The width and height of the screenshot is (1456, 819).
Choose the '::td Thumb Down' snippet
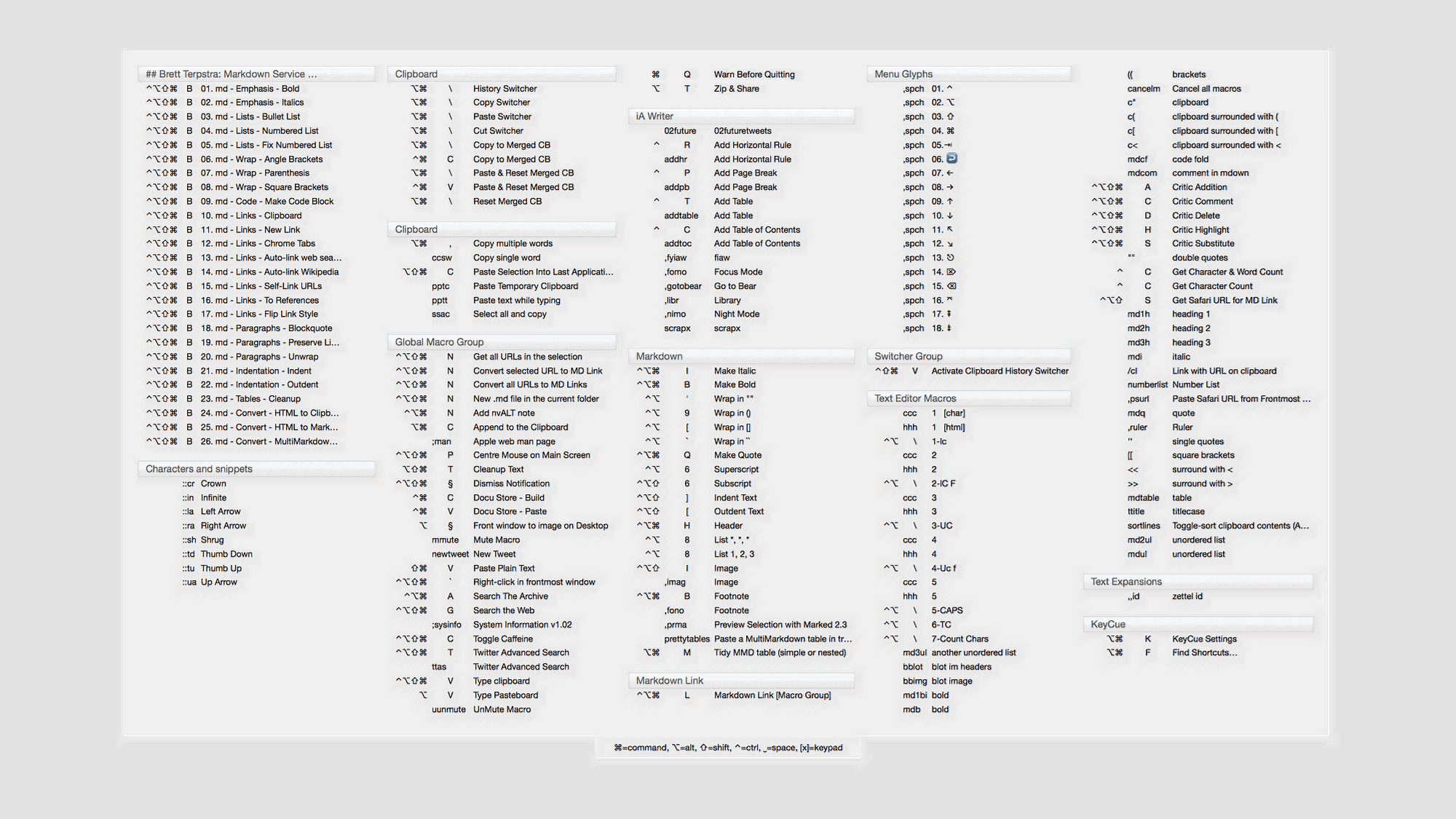pos(218,554)
